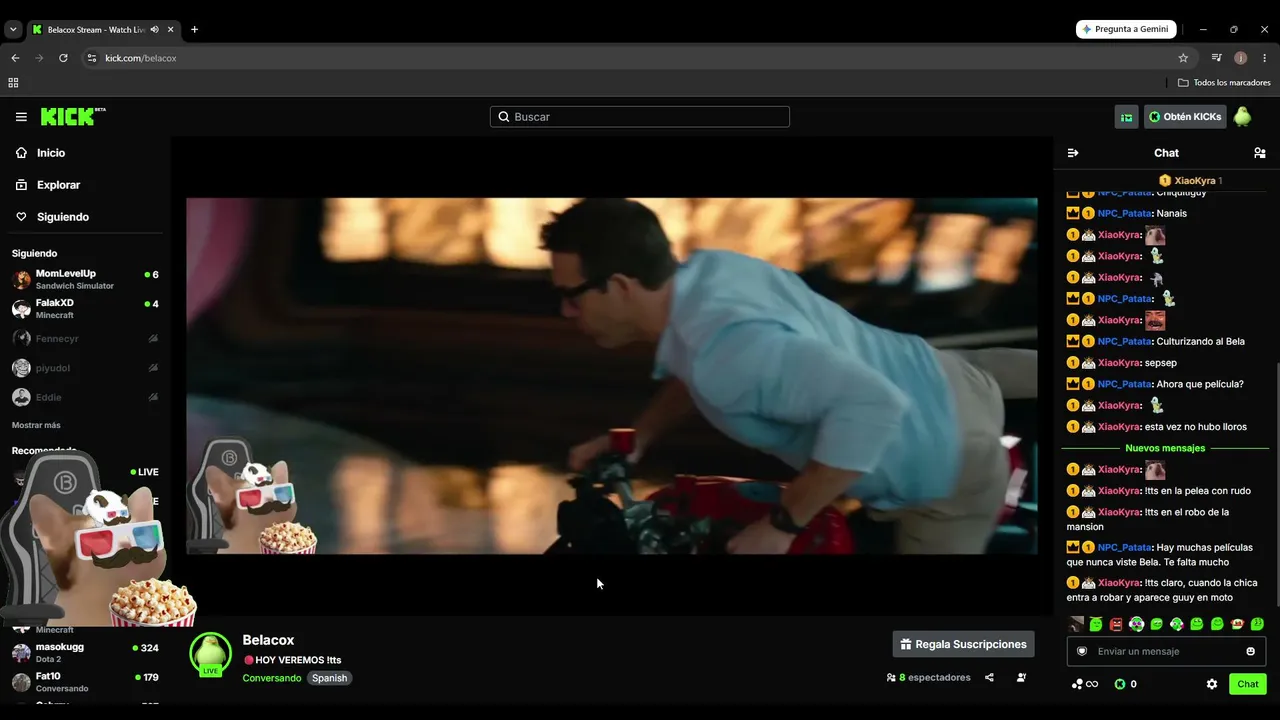The image size is (1280, 720).
Task: Close the Belacox Stream tab
Action: click(171, 30)
